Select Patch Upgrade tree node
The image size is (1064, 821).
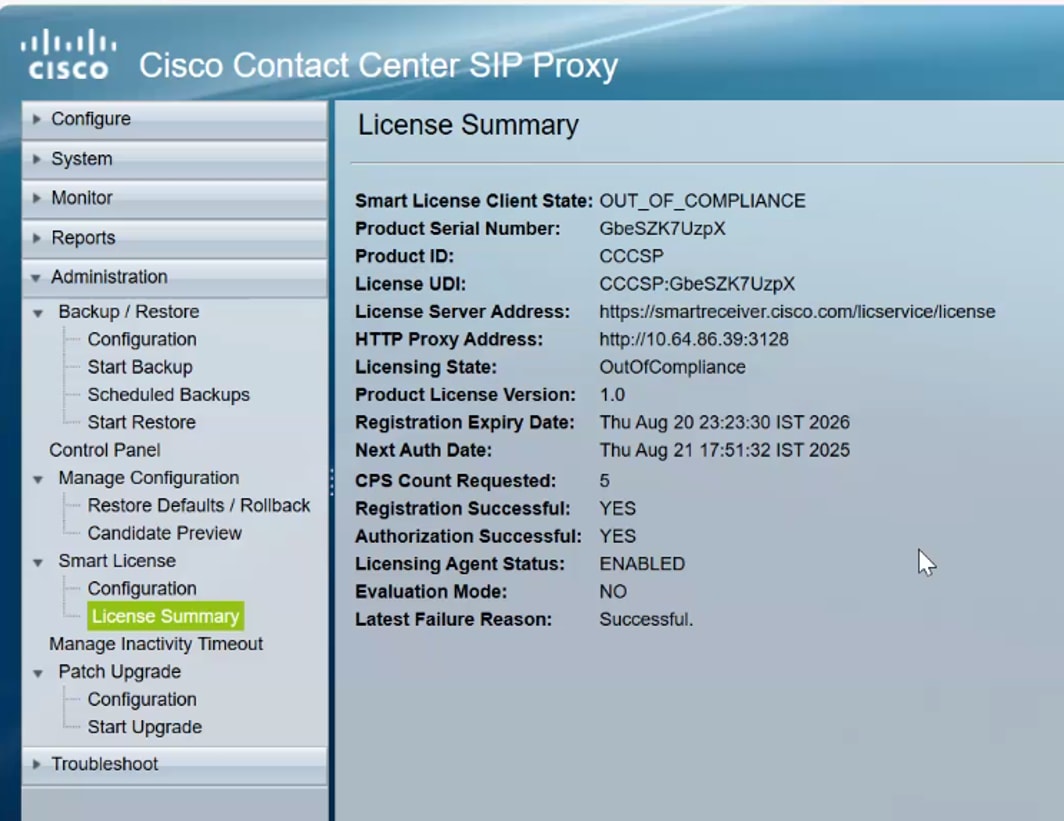point(119,672)
